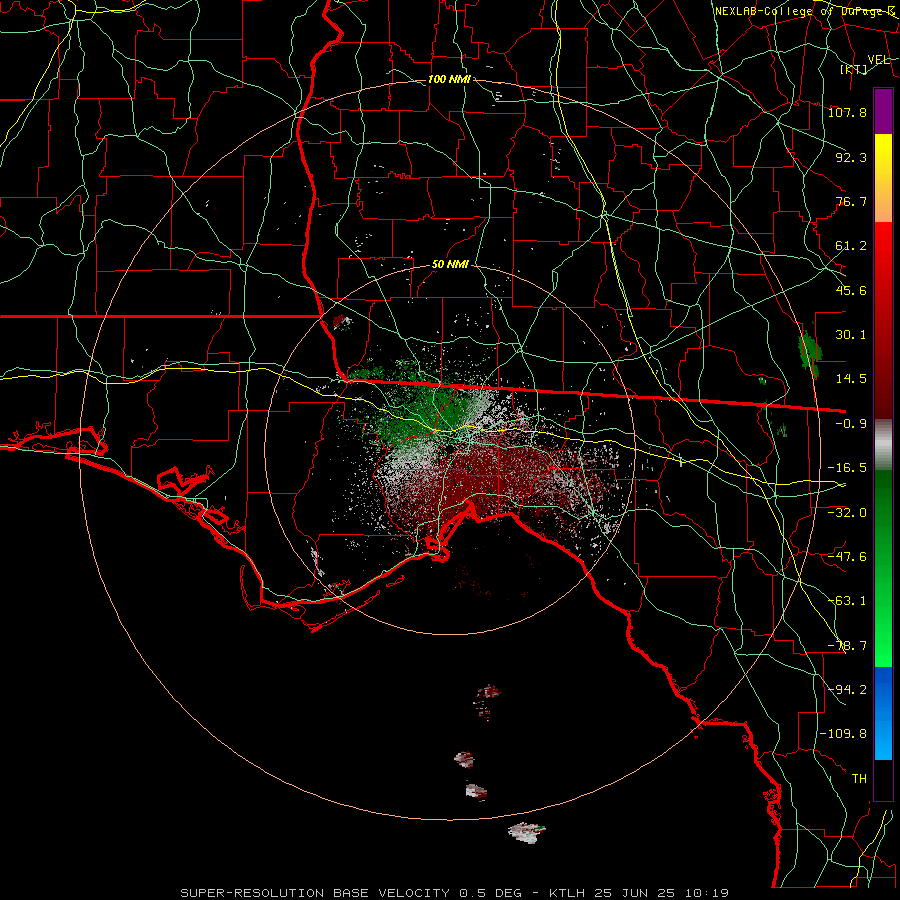Select the -47.6 velocity scale value
Viewport: 900px width, 900px height.
[847, 557]
